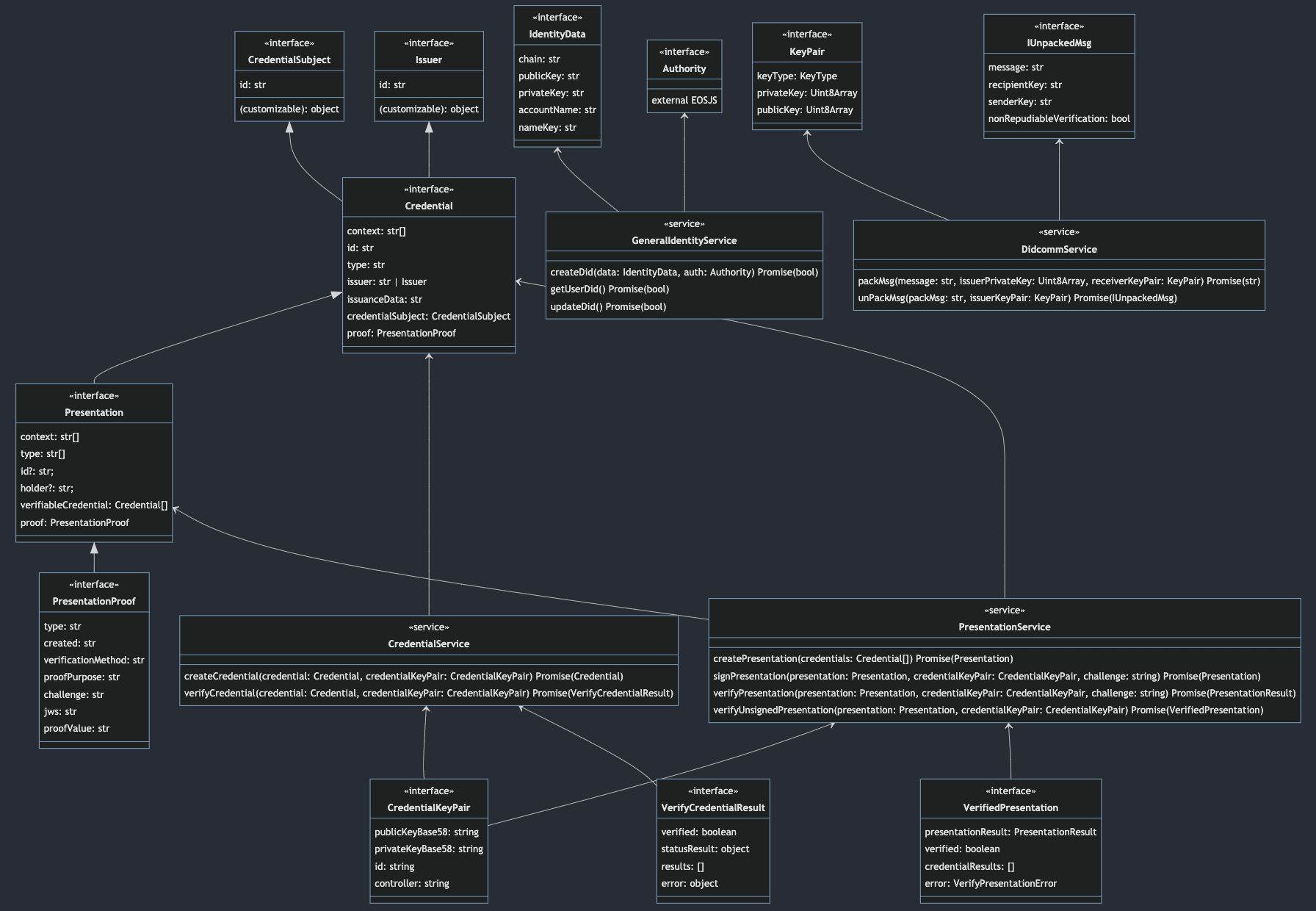
Task: Click 'issuanceData: str' in Credential
Action: (385, 300)
